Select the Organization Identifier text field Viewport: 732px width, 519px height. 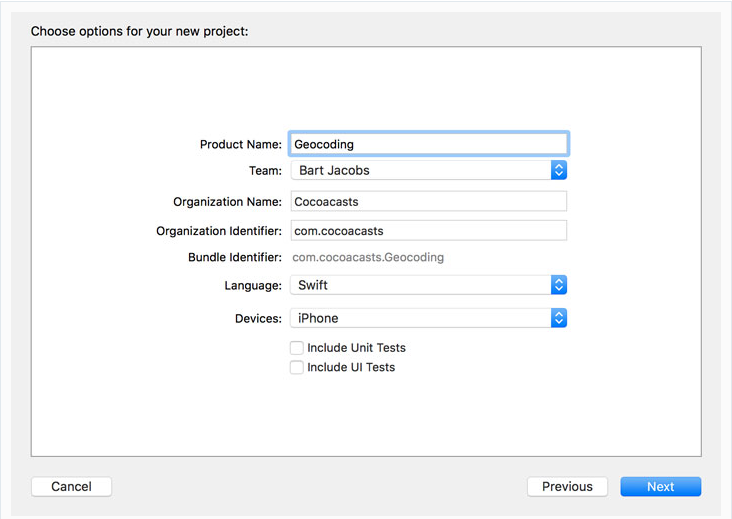(x=428, y=231)
